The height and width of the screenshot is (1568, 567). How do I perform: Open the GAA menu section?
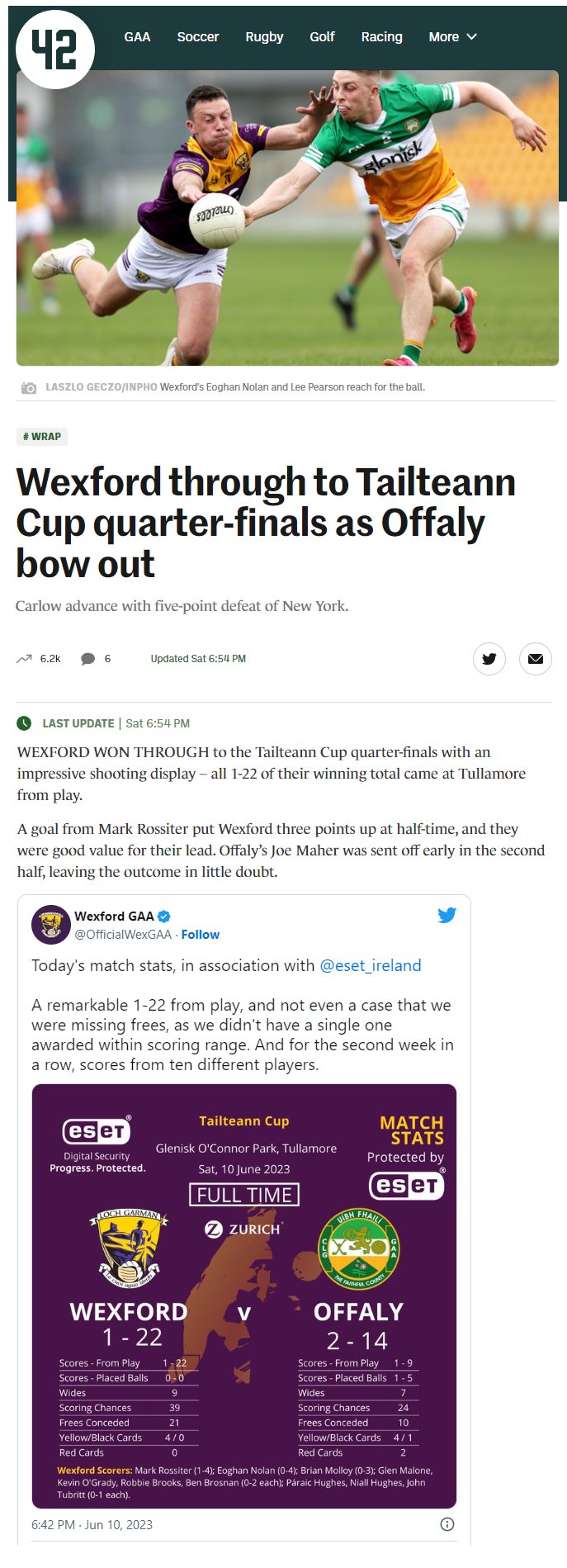(137, 37)
